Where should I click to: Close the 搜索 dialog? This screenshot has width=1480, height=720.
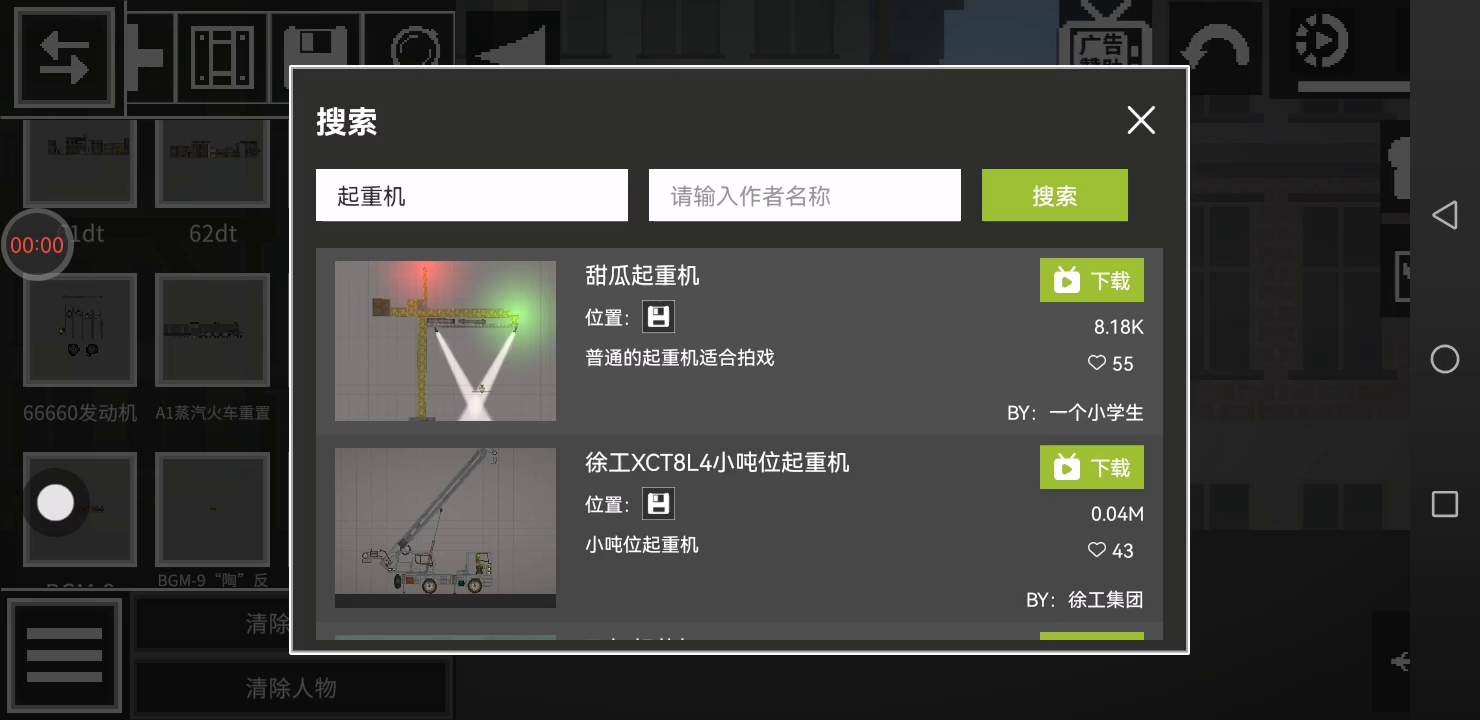click(x=1141, y=121)
